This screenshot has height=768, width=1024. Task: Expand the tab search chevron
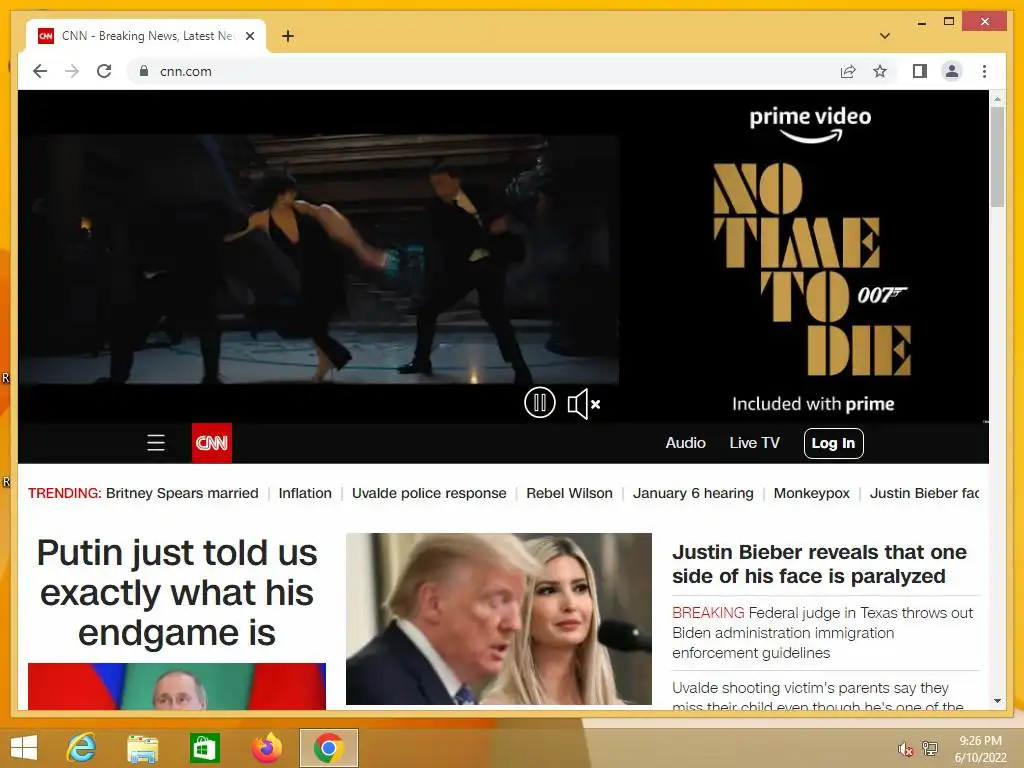pyautogui.click(x=885, y=36)
